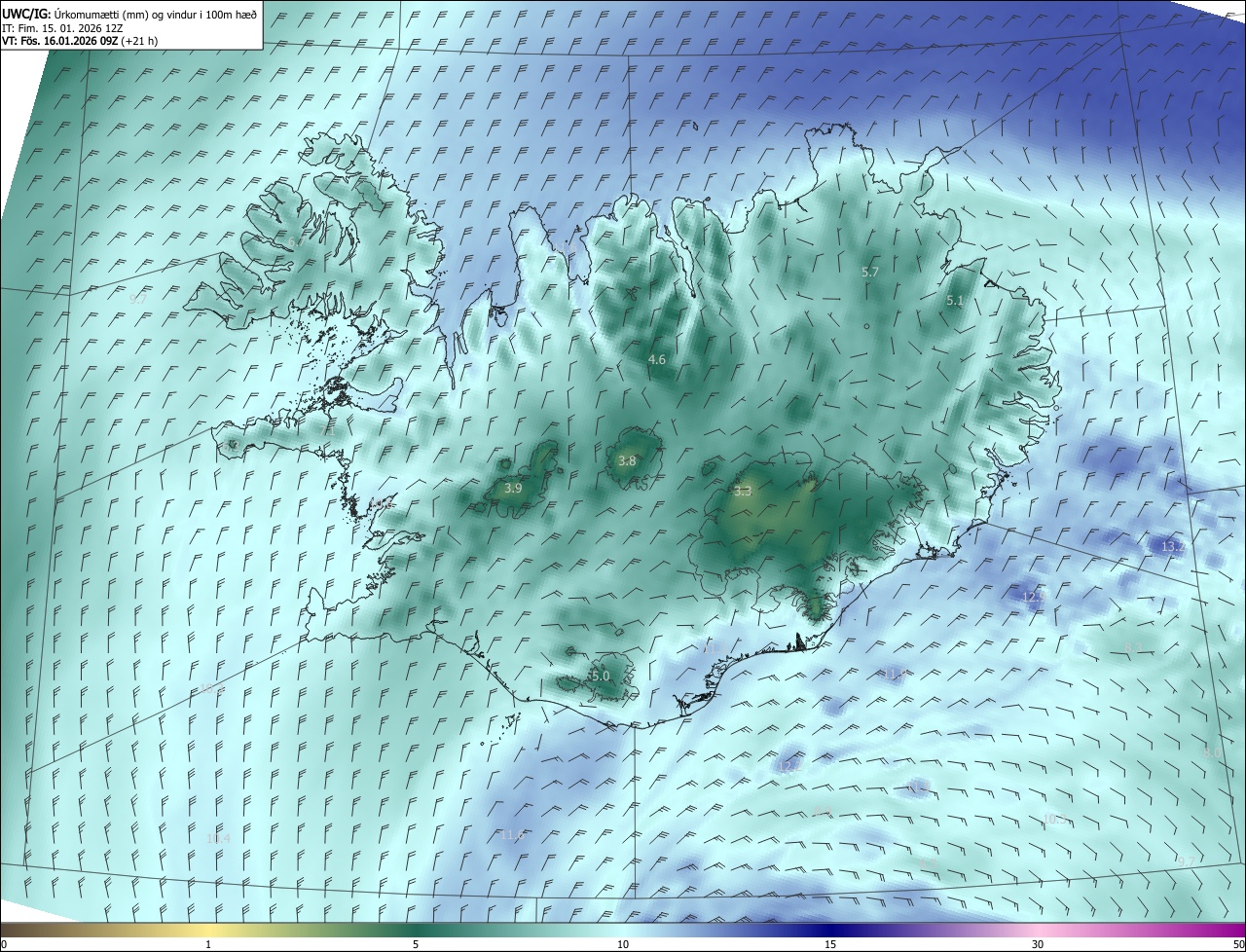1246x952 pixels.
Task: Click the 3.3 minimum value on the map
Action: 743,492
